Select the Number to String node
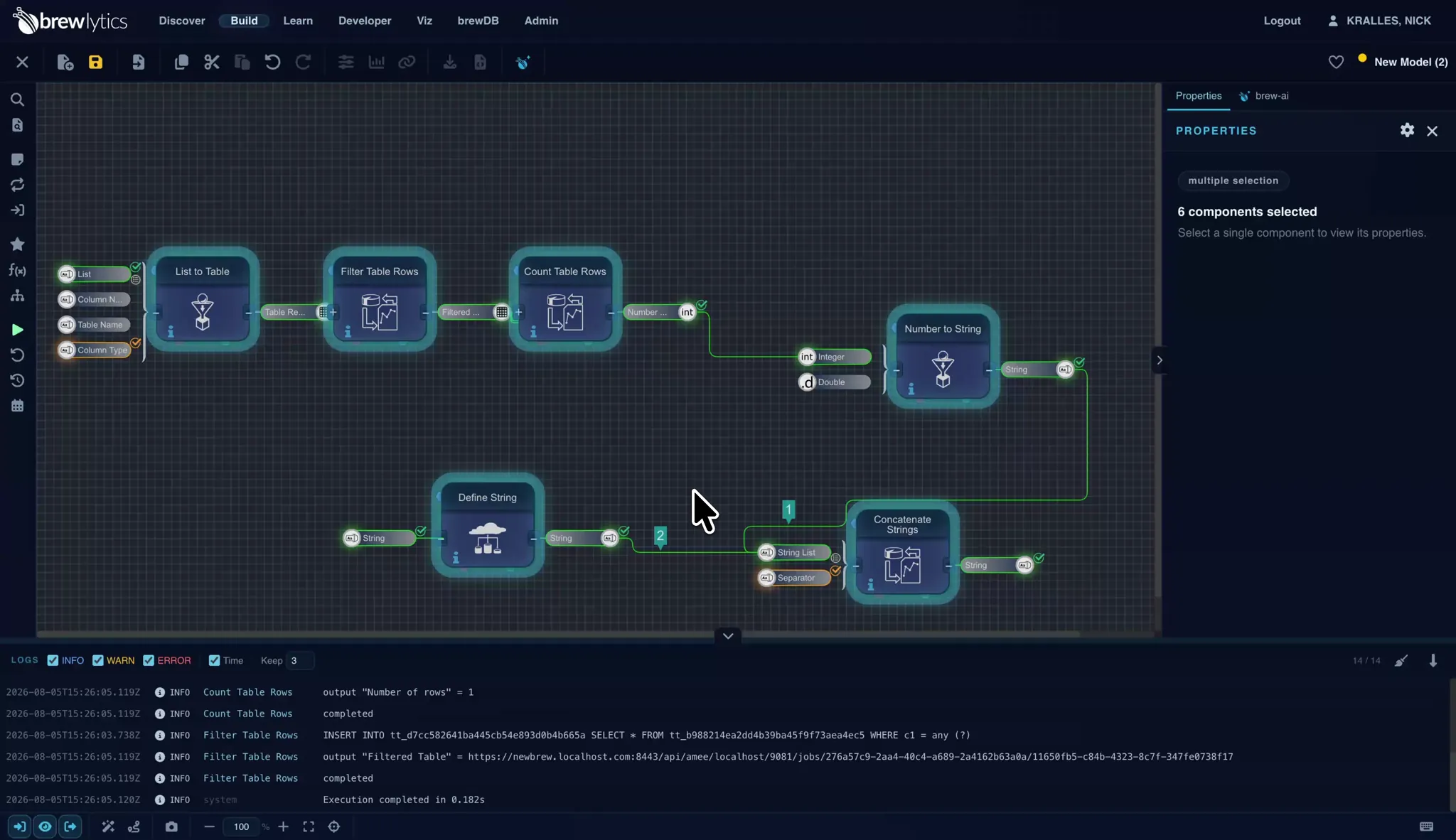 943,356
